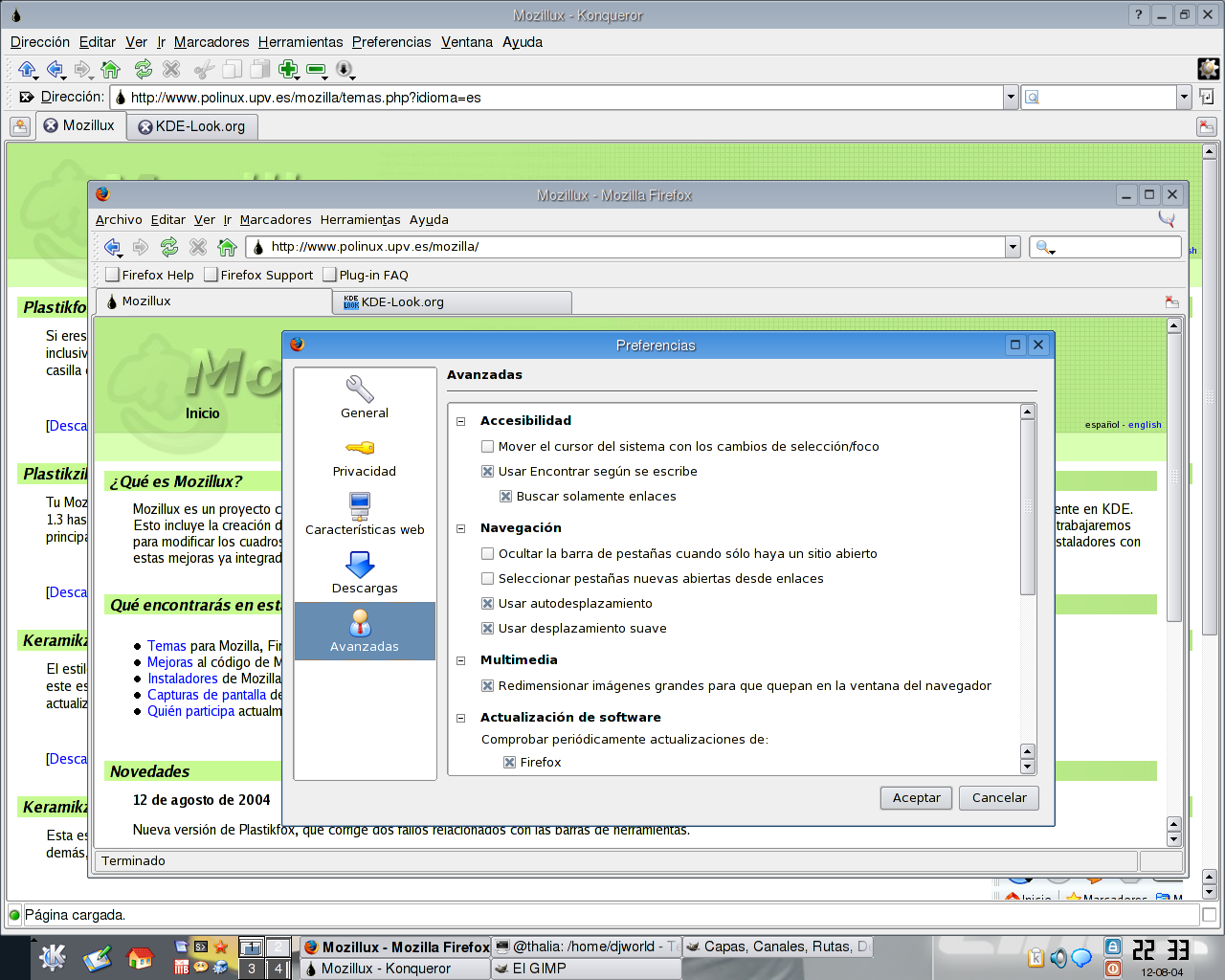Select the Avanzadas preferences panel
The width and height of the screenshot is (1225, 980).
click(x=365, y=632)
